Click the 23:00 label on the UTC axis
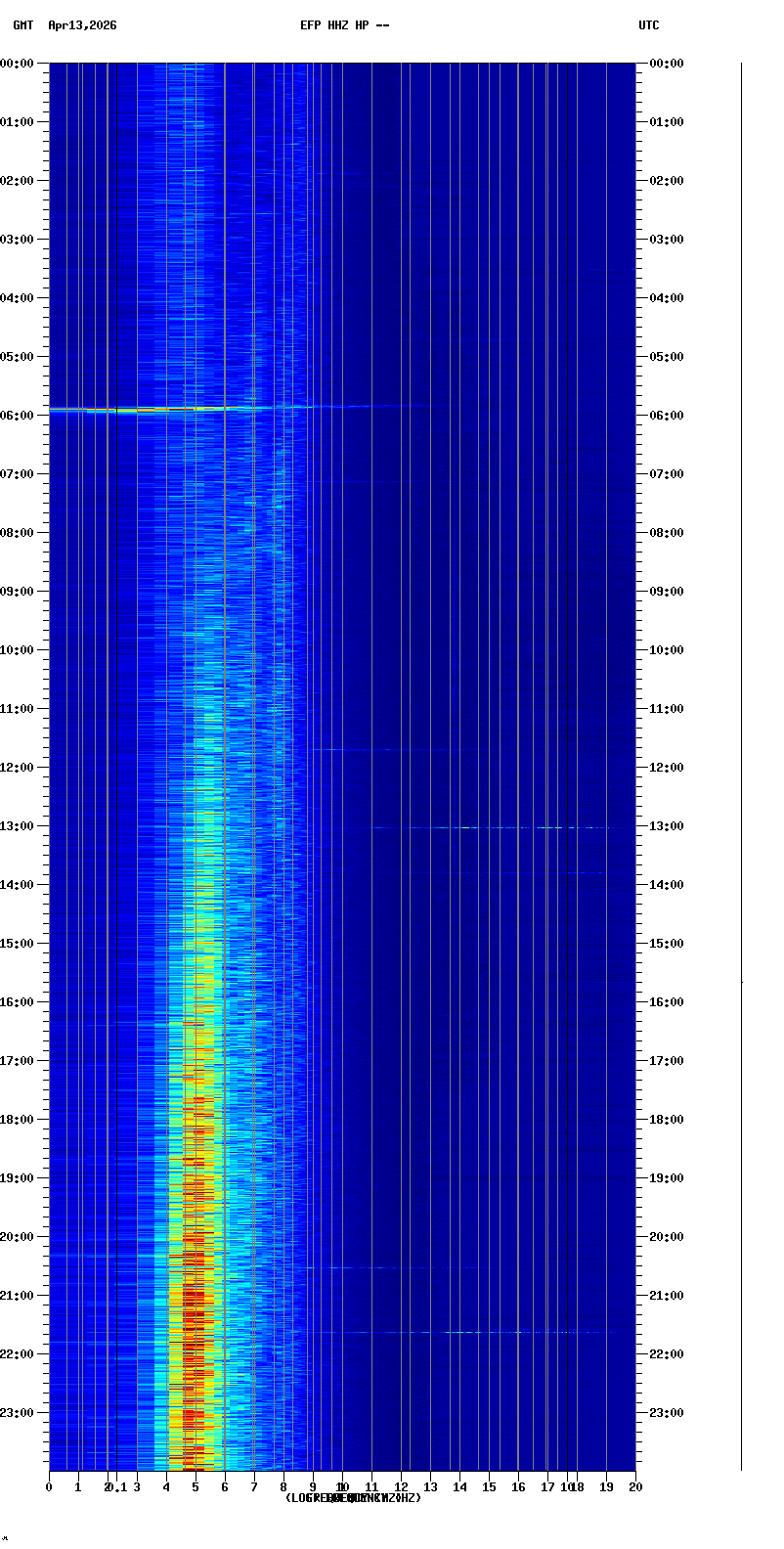The image size is (784, 1549). 666,1413
